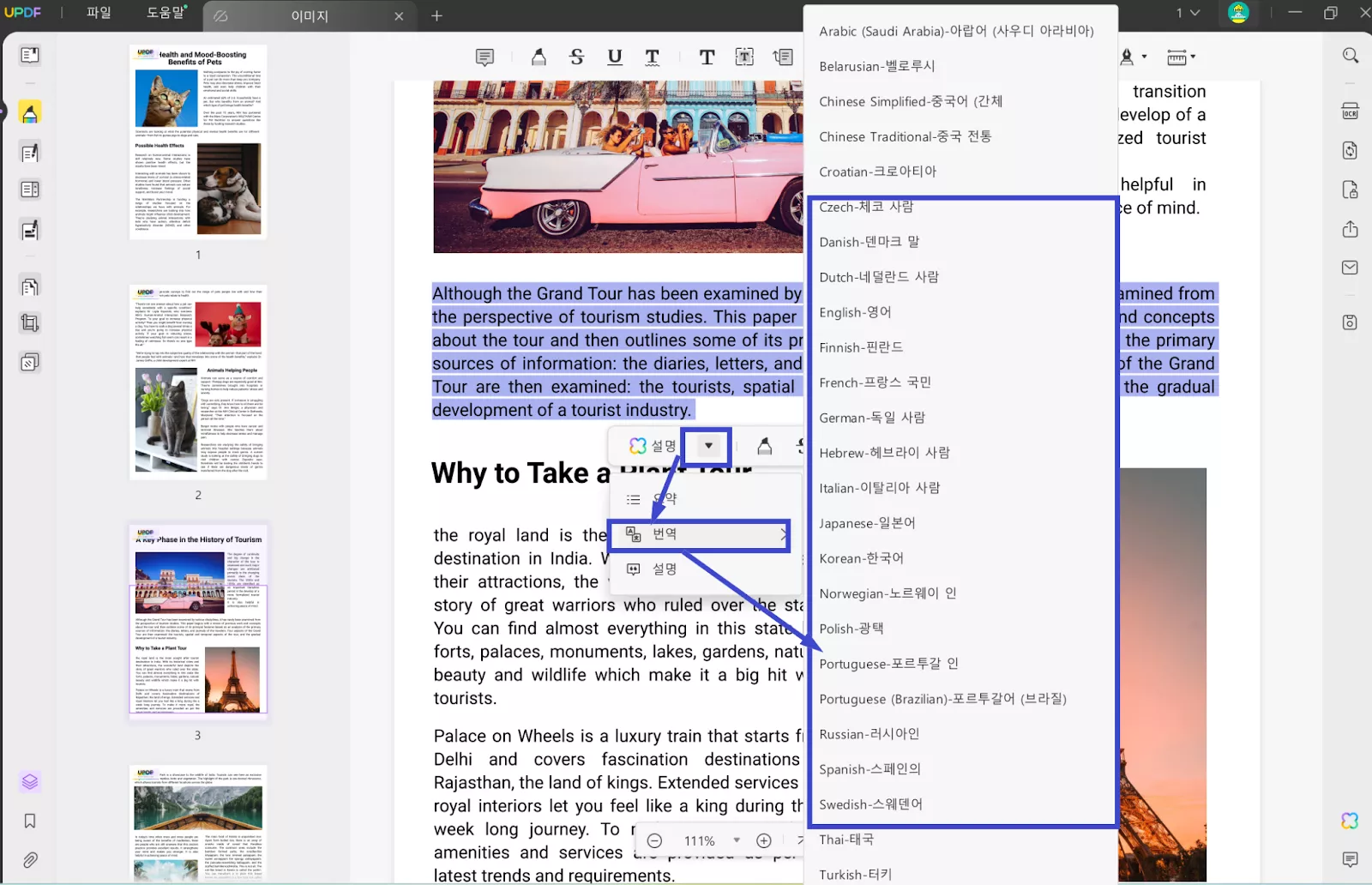The width and height of the screenshot is (1372, 885).
Task: Send the file by email icon
Action: [1350, 268]
